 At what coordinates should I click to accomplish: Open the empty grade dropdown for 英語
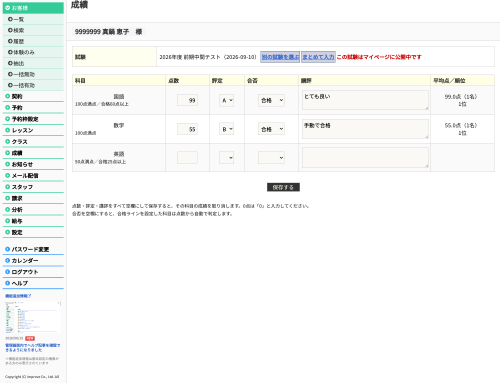tap(226, 158)
